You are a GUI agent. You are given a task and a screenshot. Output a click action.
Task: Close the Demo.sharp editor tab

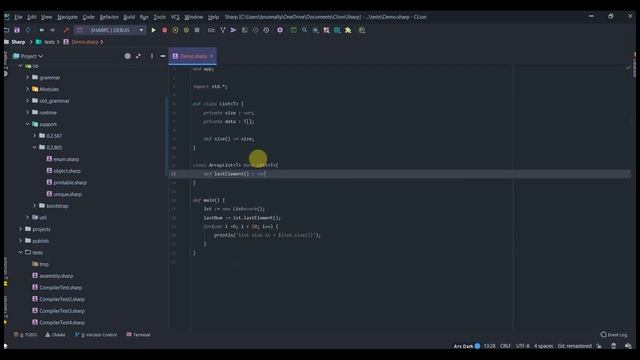pos(212,56)
